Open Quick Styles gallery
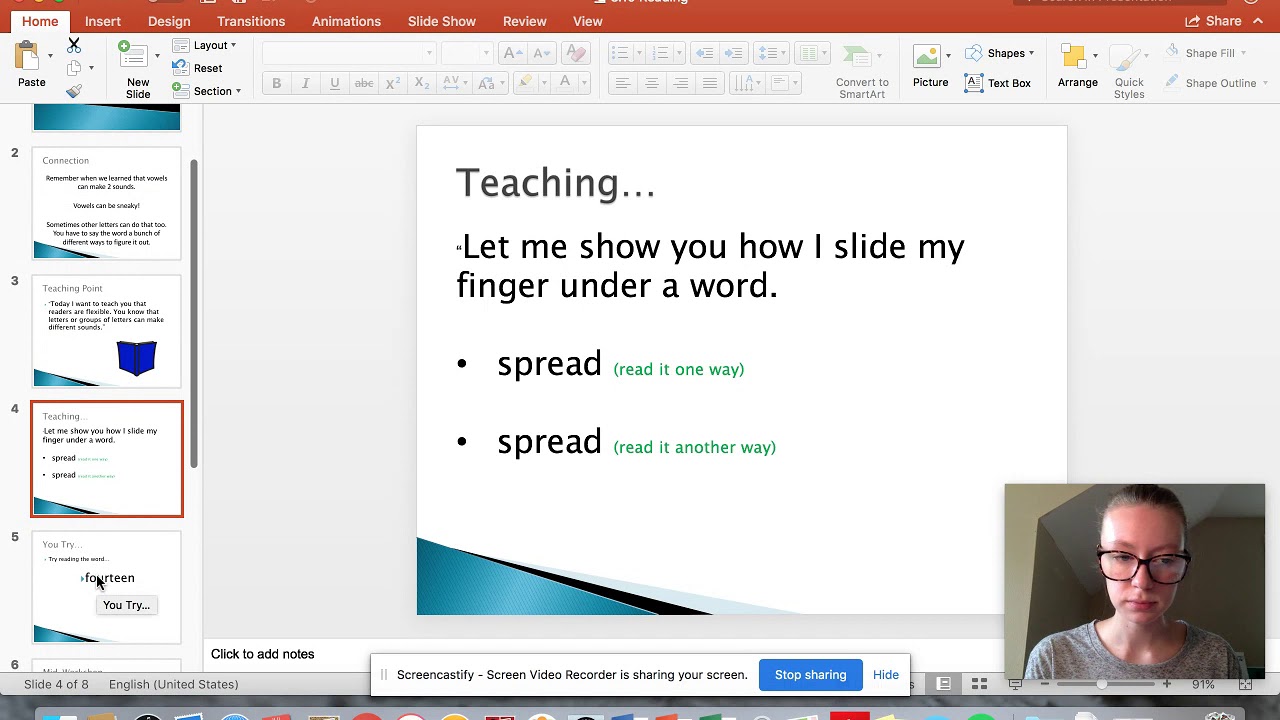This screenshot has width=1280, height=720. (x=1129, y=72)
